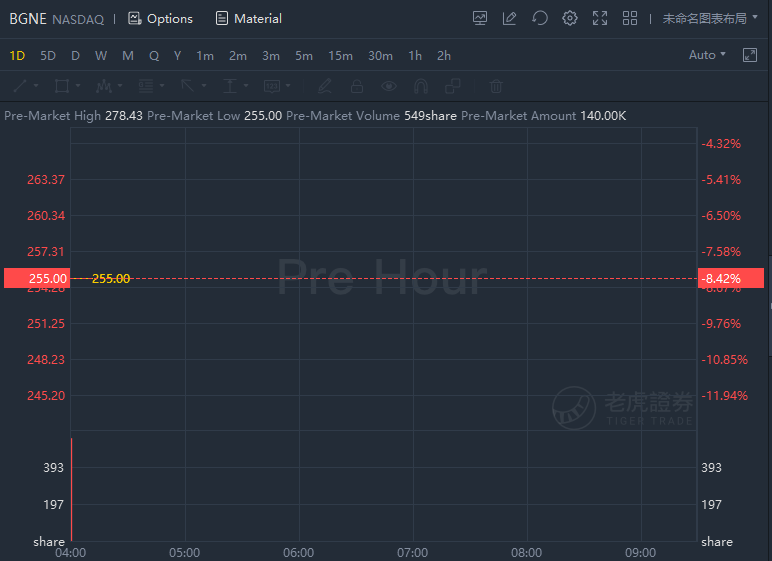This screenshot has width=772, height=561.
Task: Click the red 255.00 price axis label
Action: tap(37, 278)
